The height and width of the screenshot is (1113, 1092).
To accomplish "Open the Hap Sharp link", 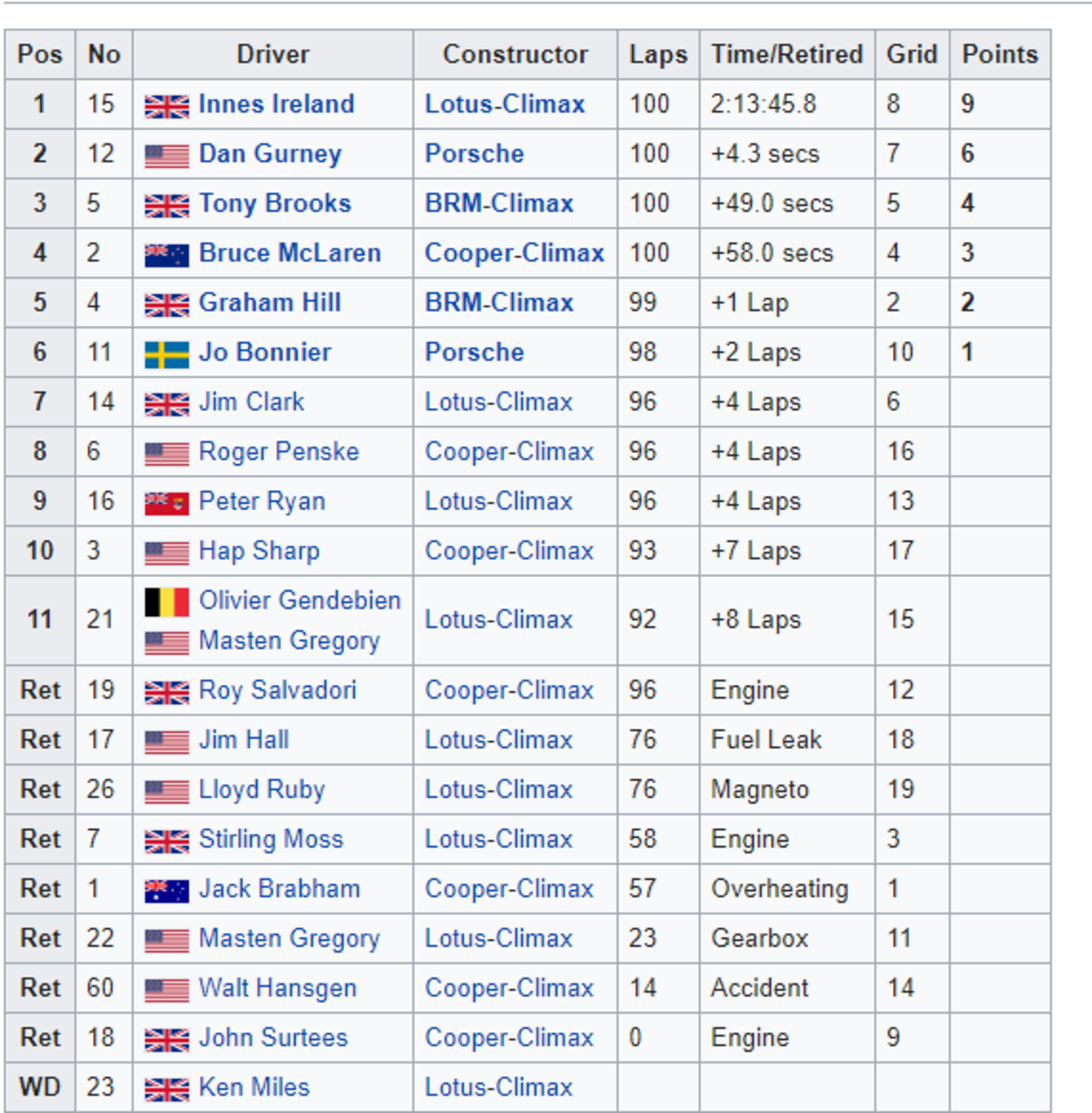I will pos(259,551).
